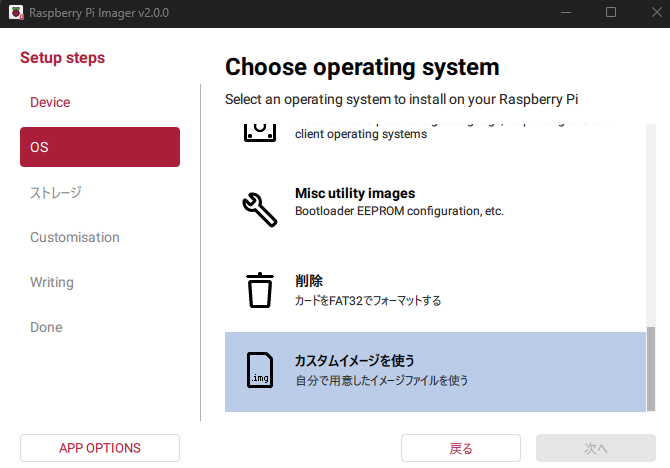Switch to the ストレージ step
Viewport: 670px width, 468px height.
click(55, 192)
